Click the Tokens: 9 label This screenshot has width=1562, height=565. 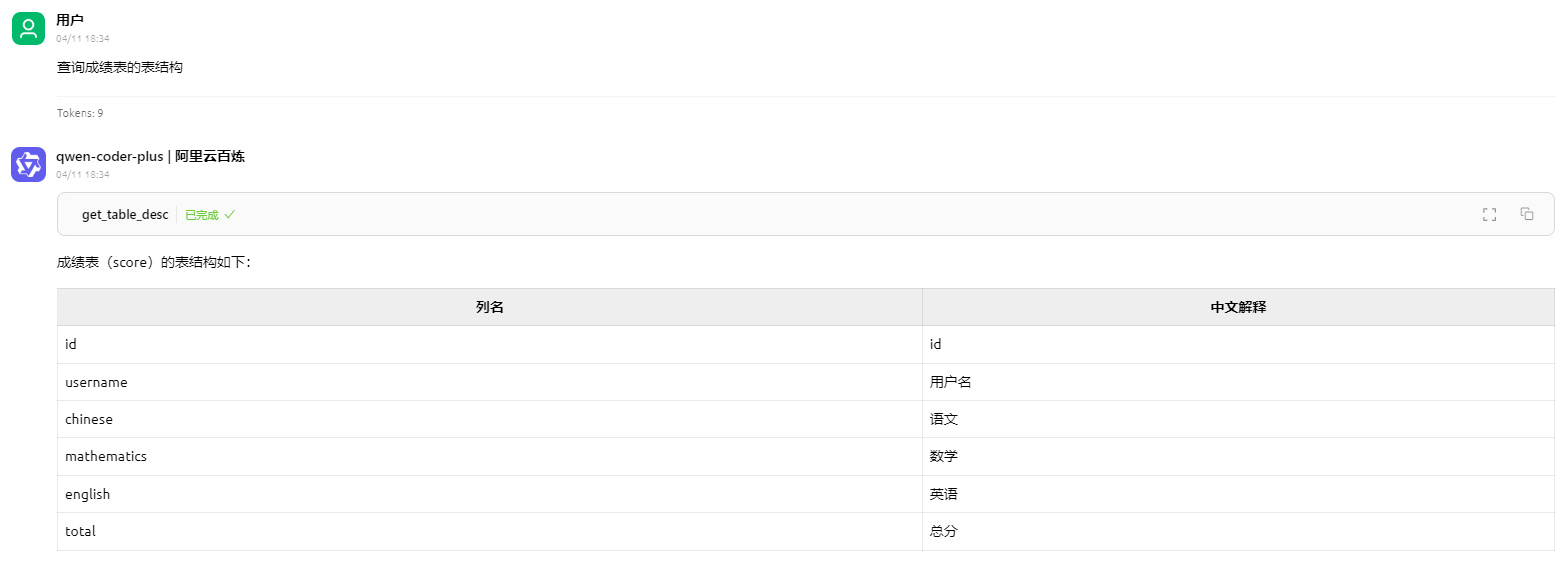point(80,113)
